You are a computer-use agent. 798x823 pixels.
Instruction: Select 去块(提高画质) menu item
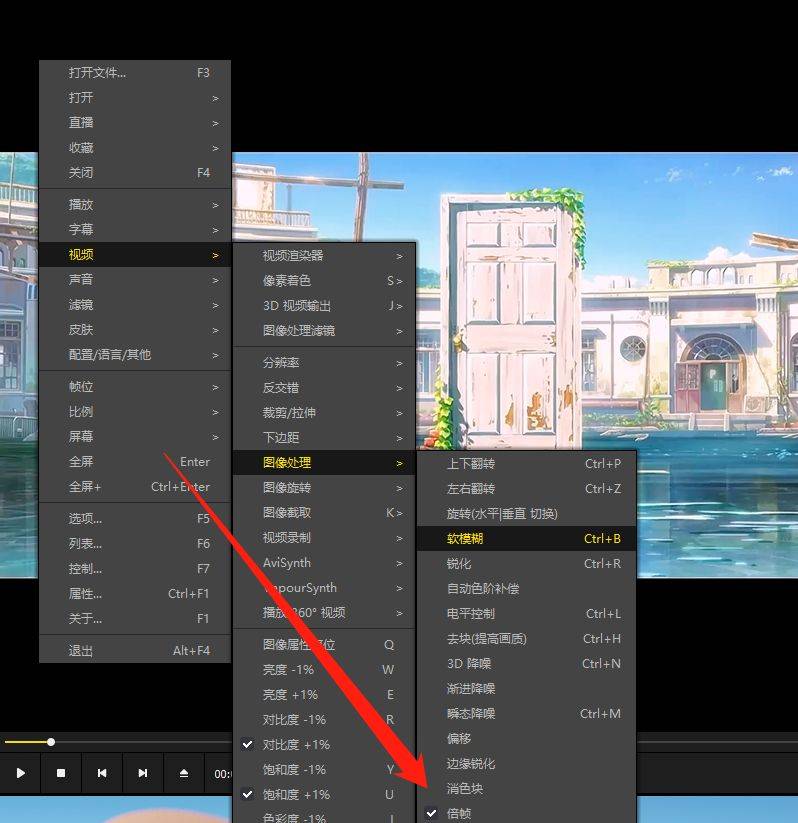click(x=527, y=639)
